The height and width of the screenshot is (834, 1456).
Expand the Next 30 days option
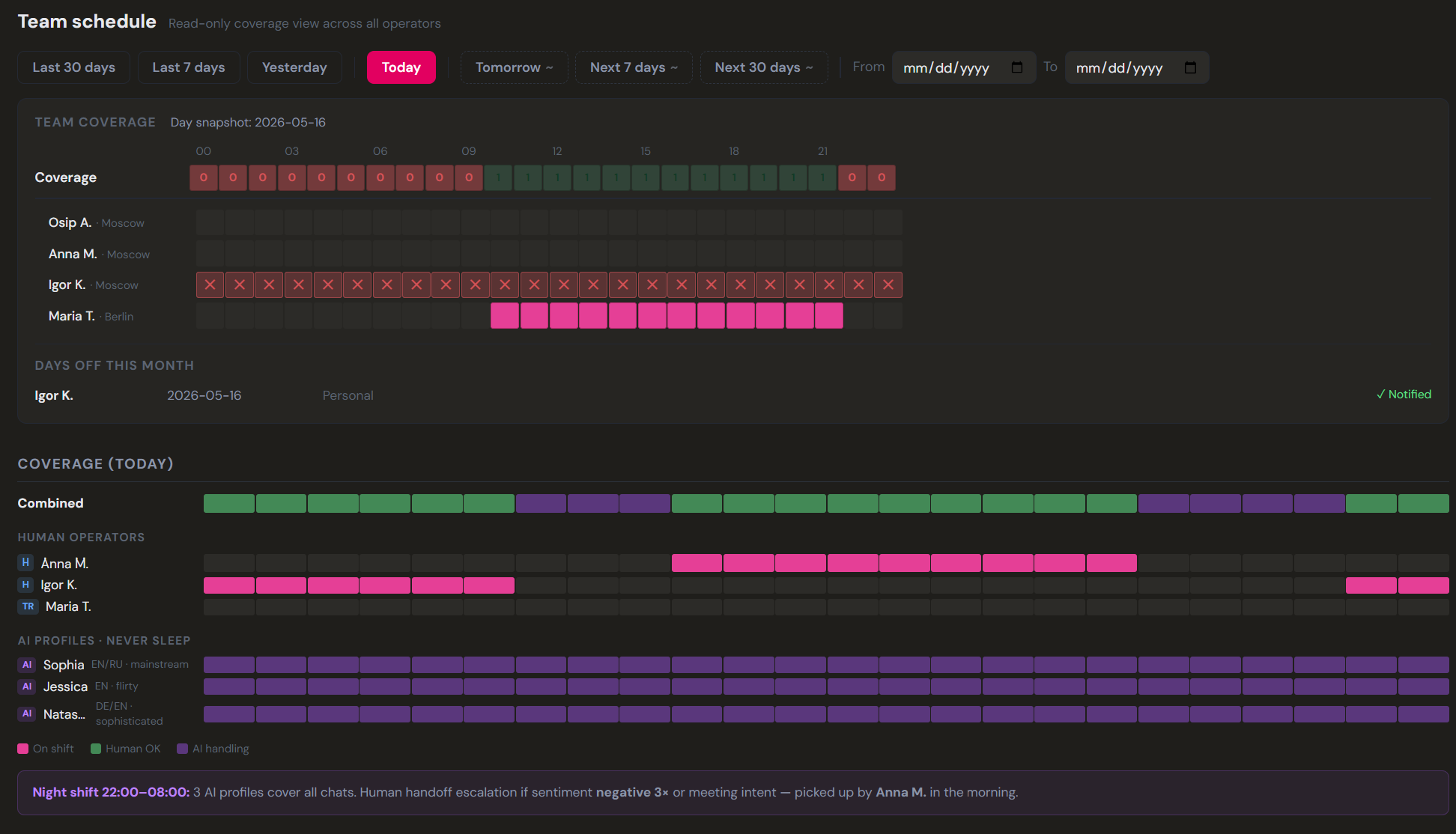coord(764,67)
